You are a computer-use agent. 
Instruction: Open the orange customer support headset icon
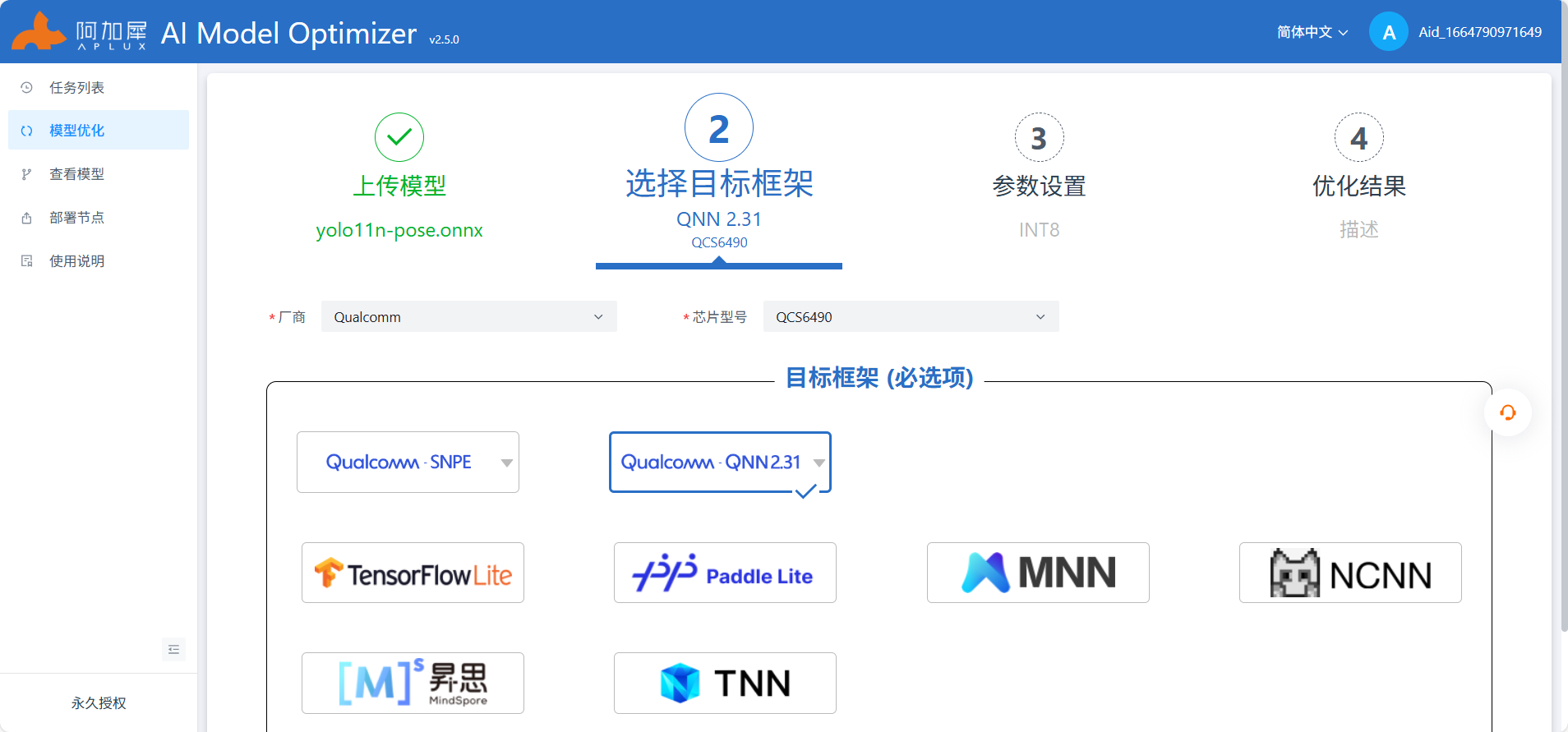click(x=1507, y=412)
